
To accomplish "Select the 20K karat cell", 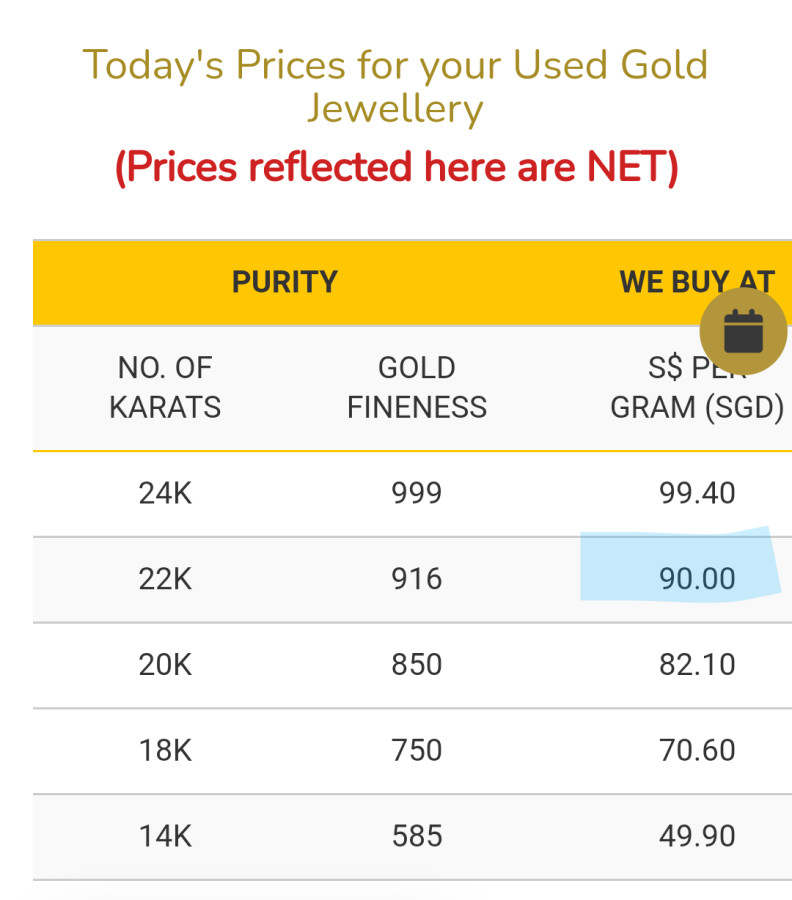I will [x=165, y=665].
